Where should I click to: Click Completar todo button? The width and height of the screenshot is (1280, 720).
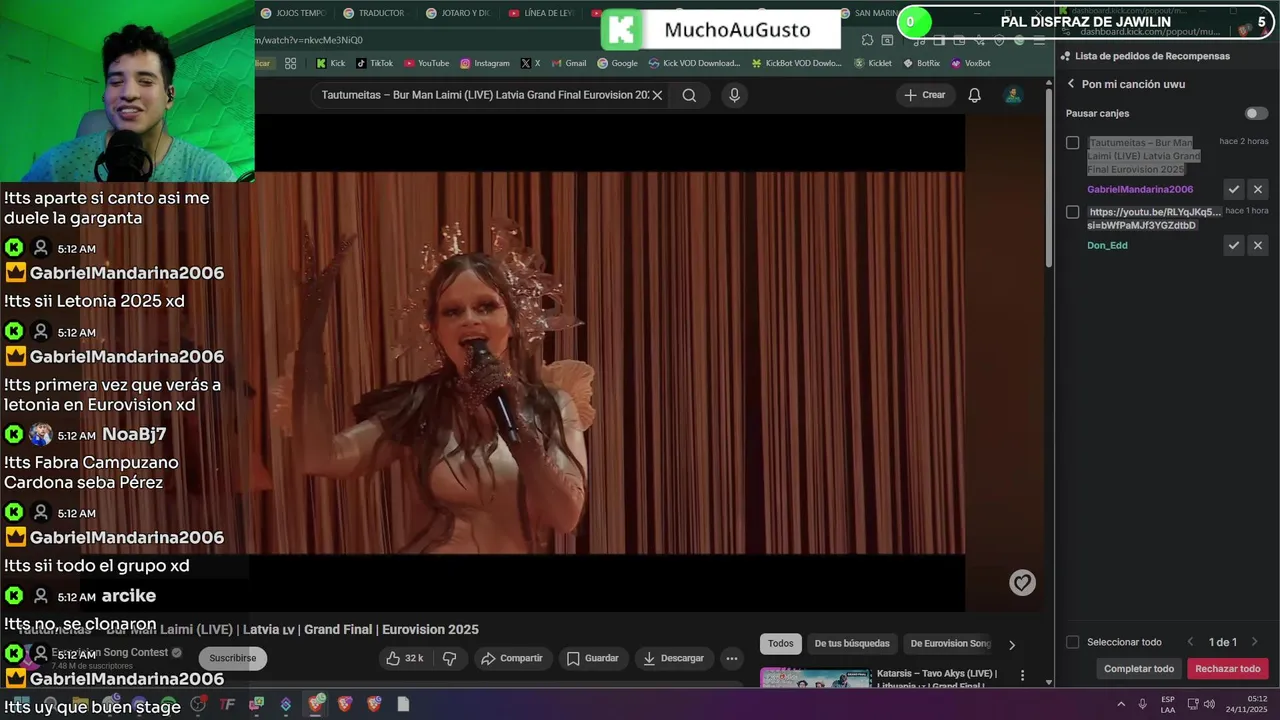coord(1139,669)
